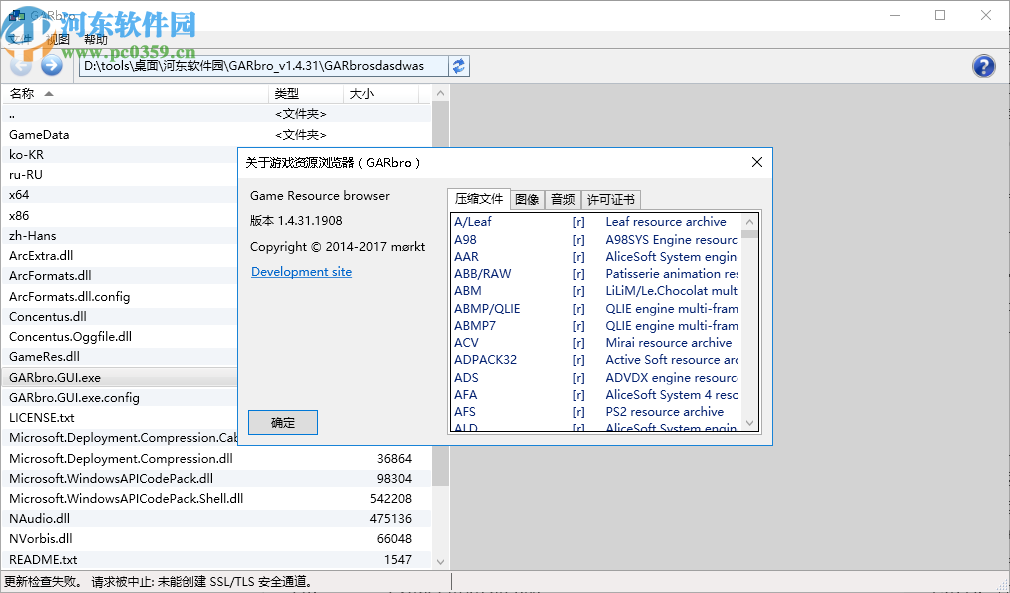The image size is (1010, 593).
Task: Select the Microsoft.Deployment.Compression.dll file
Action: [216, 458]
